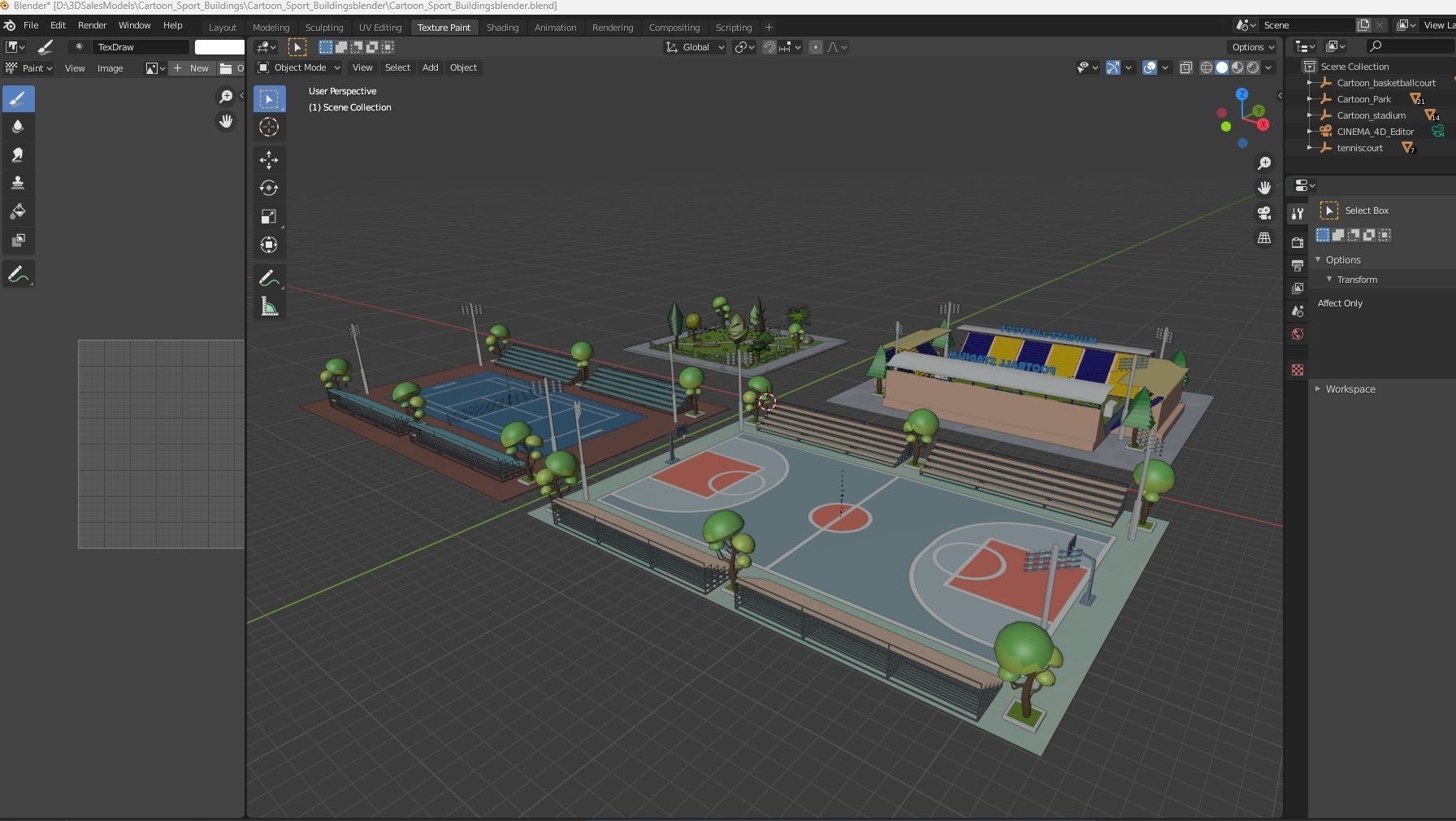Open the viewport Add menu
1456x821 pixels.
click(x=431, y=67)
